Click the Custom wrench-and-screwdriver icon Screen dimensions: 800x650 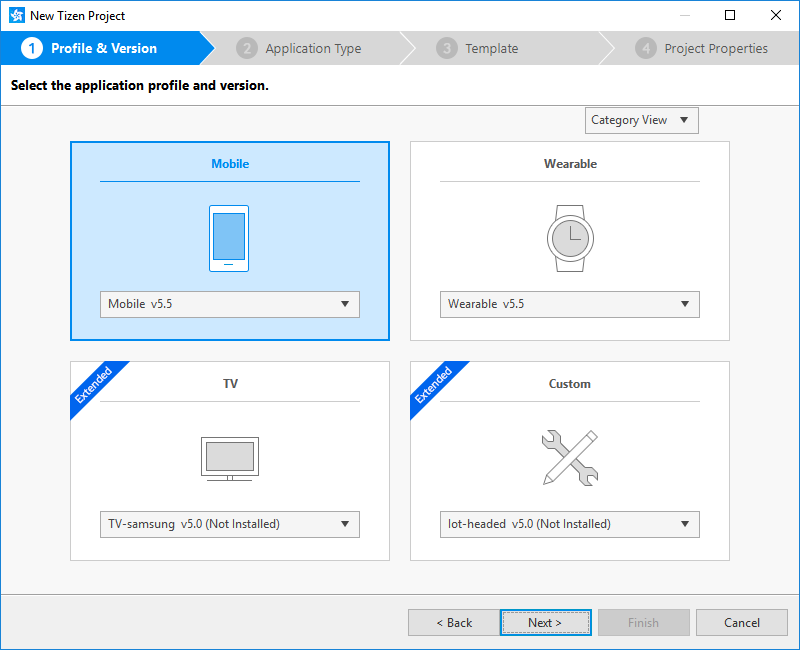(569, 458)
